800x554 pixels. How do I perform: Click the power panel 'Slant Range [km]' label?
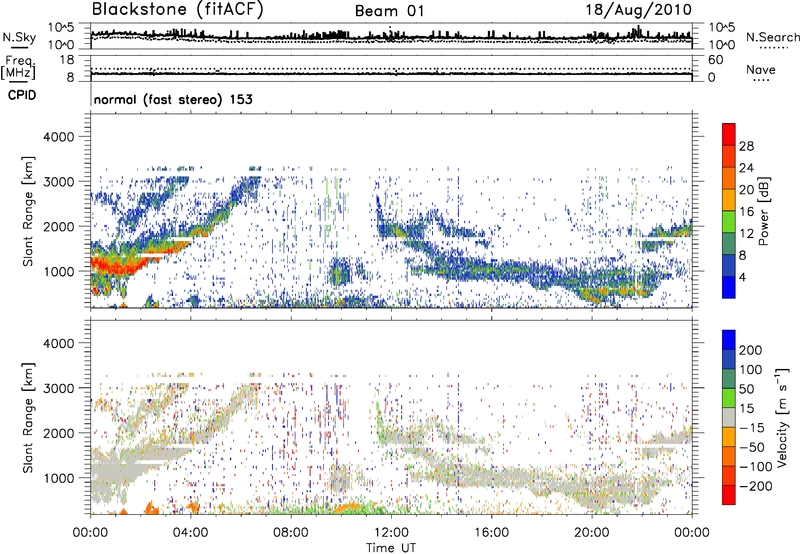pyautogui.click(x=29, y=211)
